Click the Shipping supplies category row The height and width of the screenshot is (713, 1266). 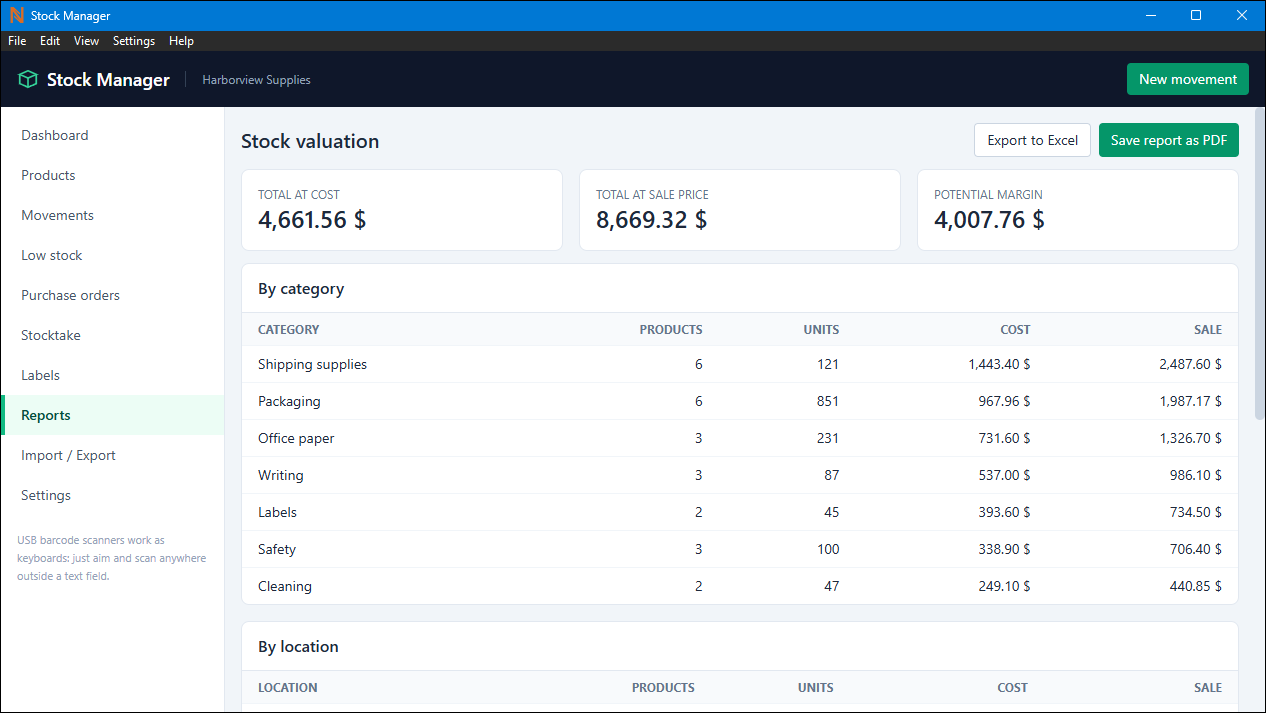pos(740,364)
